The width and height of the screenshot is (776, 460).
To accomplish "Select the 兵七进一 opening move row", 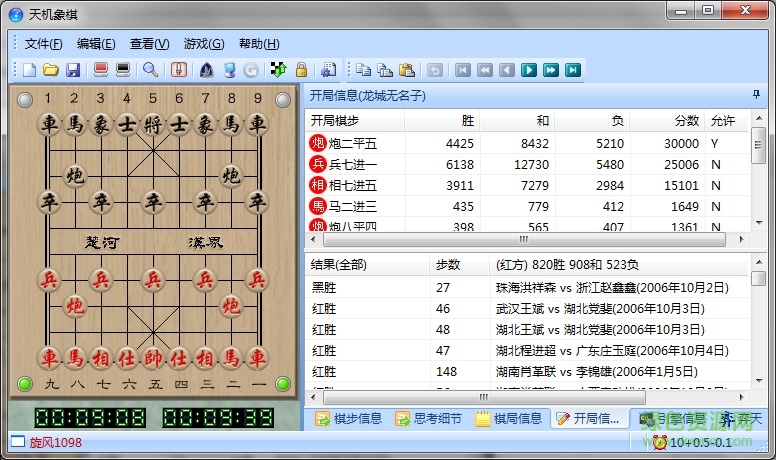I will pos(527,164).
